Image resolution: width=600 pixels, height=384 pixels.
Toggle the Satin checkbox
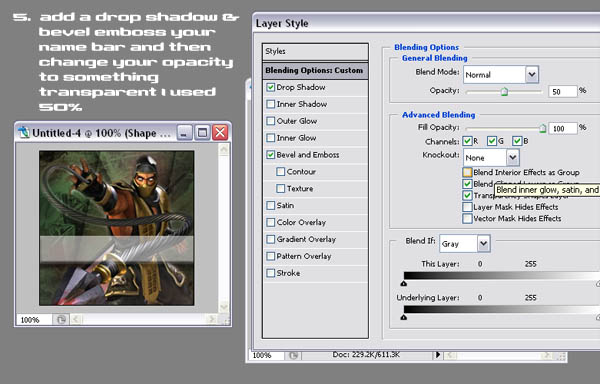point(271,205)
